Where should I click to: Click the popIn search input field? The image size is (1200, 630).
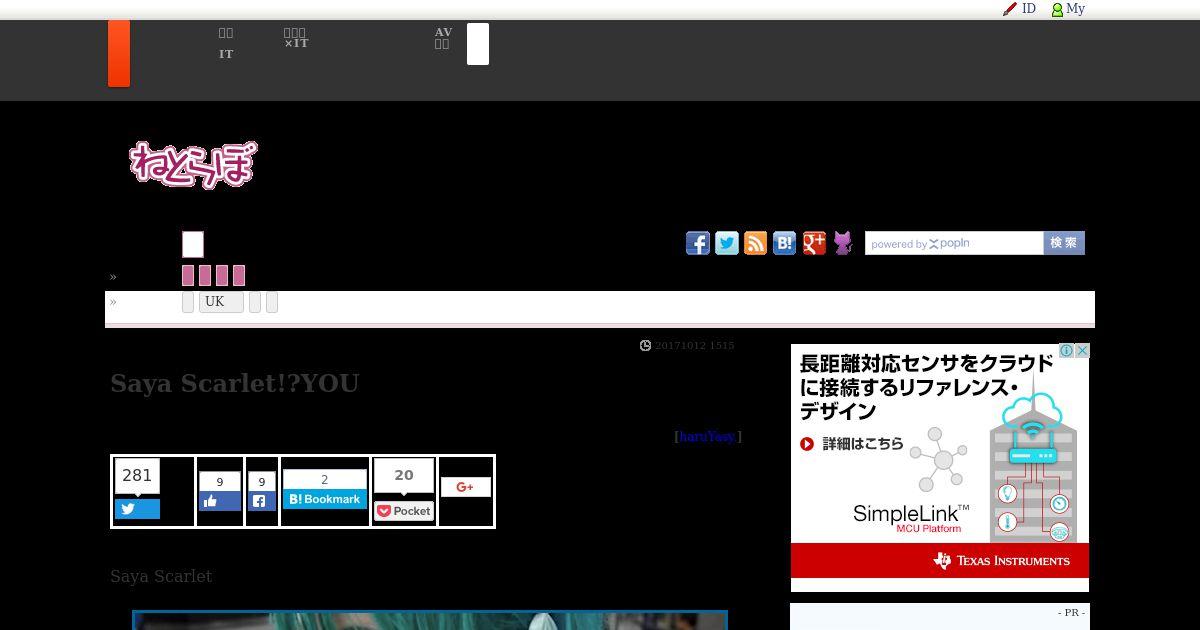pyautogui.click(x=954, y=243)
